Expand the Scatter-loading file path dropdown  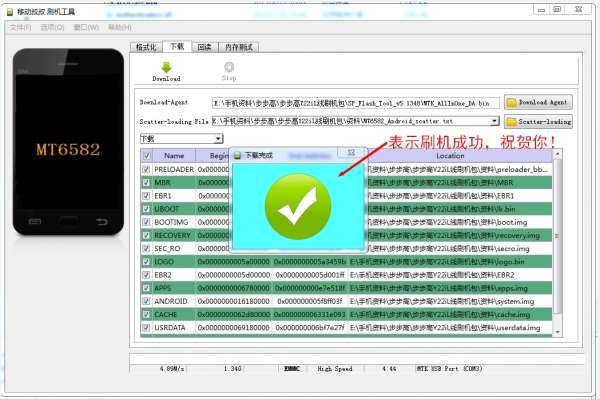pos(495,121)
